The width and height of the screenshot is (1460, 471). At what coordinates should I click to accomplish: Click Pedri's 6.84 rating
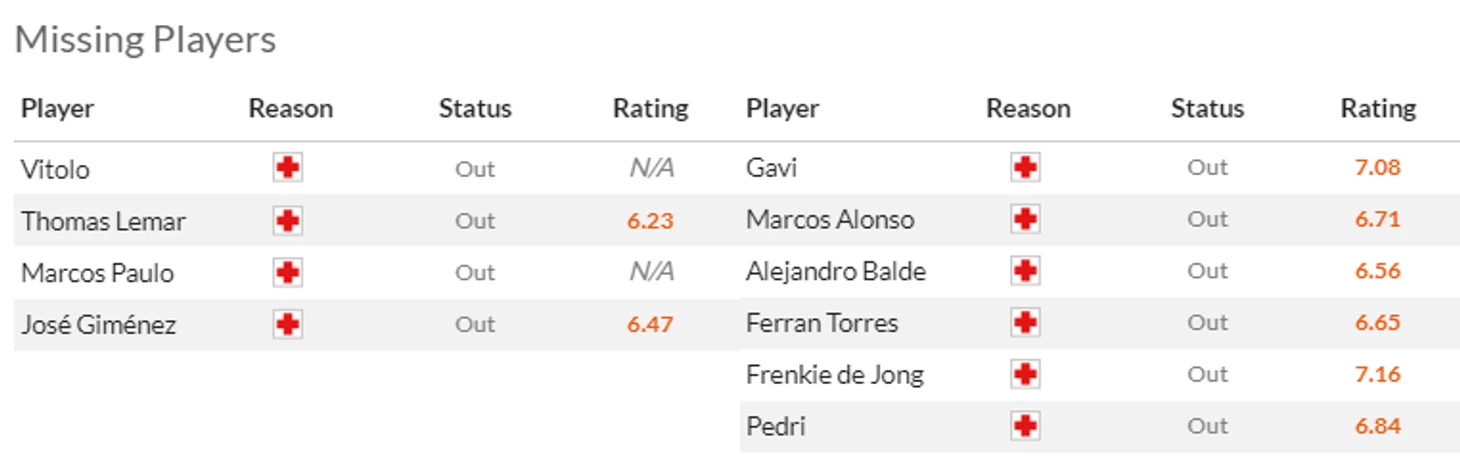click(1377, 426)
